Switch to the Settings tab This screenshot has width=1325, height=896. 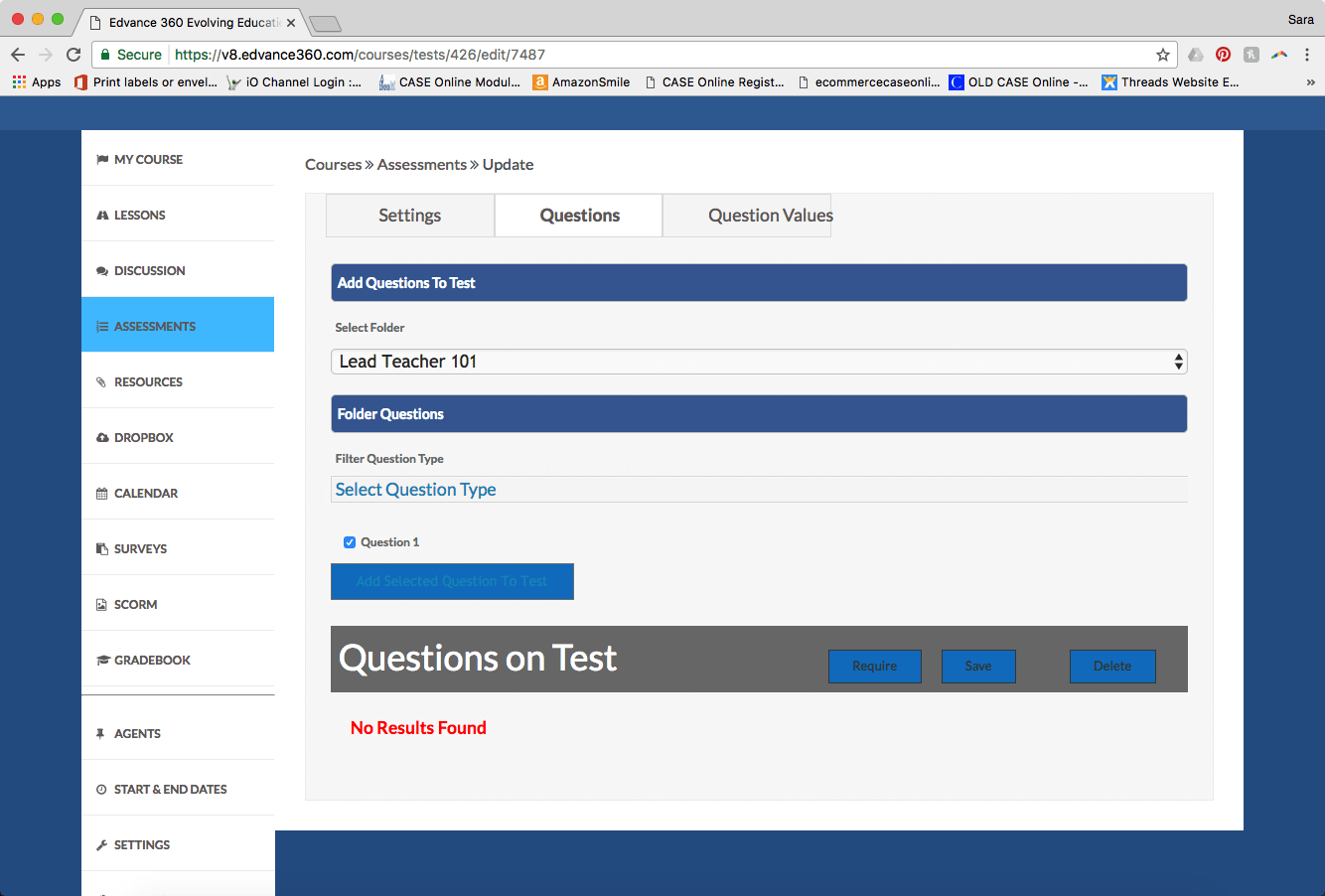tap(409, 216)
